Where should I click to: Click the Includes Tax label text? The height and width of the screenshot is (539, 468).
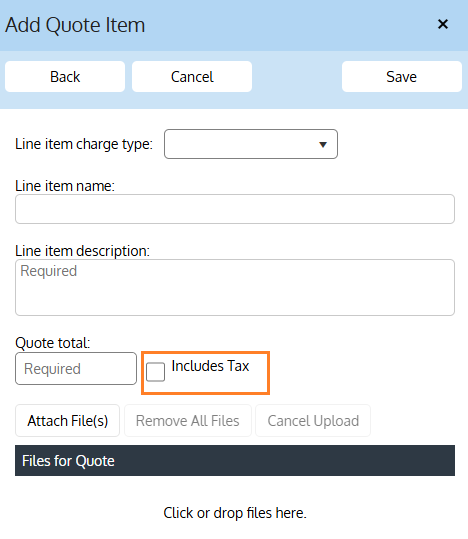tap(210, 366)
